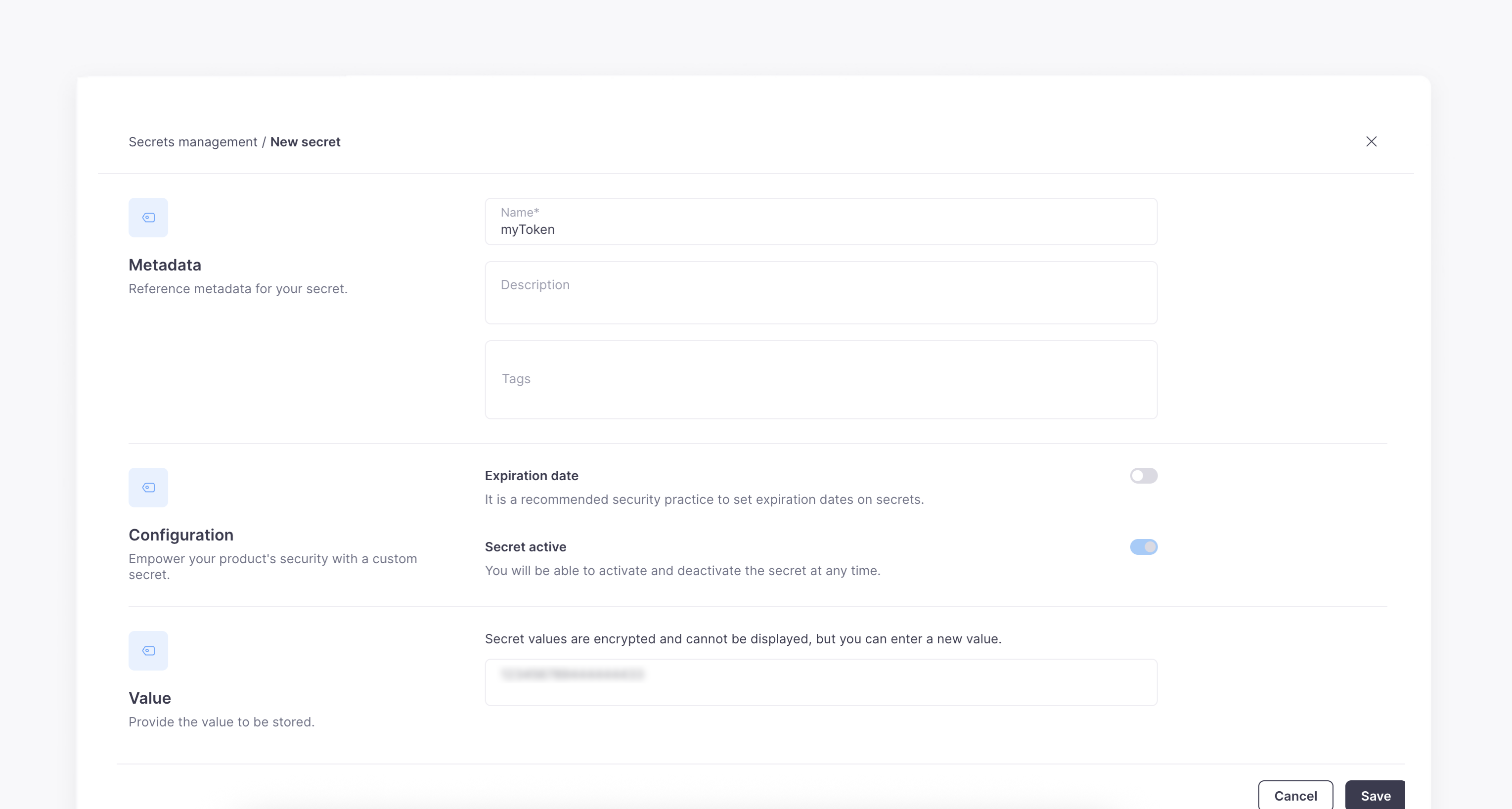The width and height of the screenshot is (1512, 809).
Task: Click the Value section tag icon
Action: pos(148,651)
